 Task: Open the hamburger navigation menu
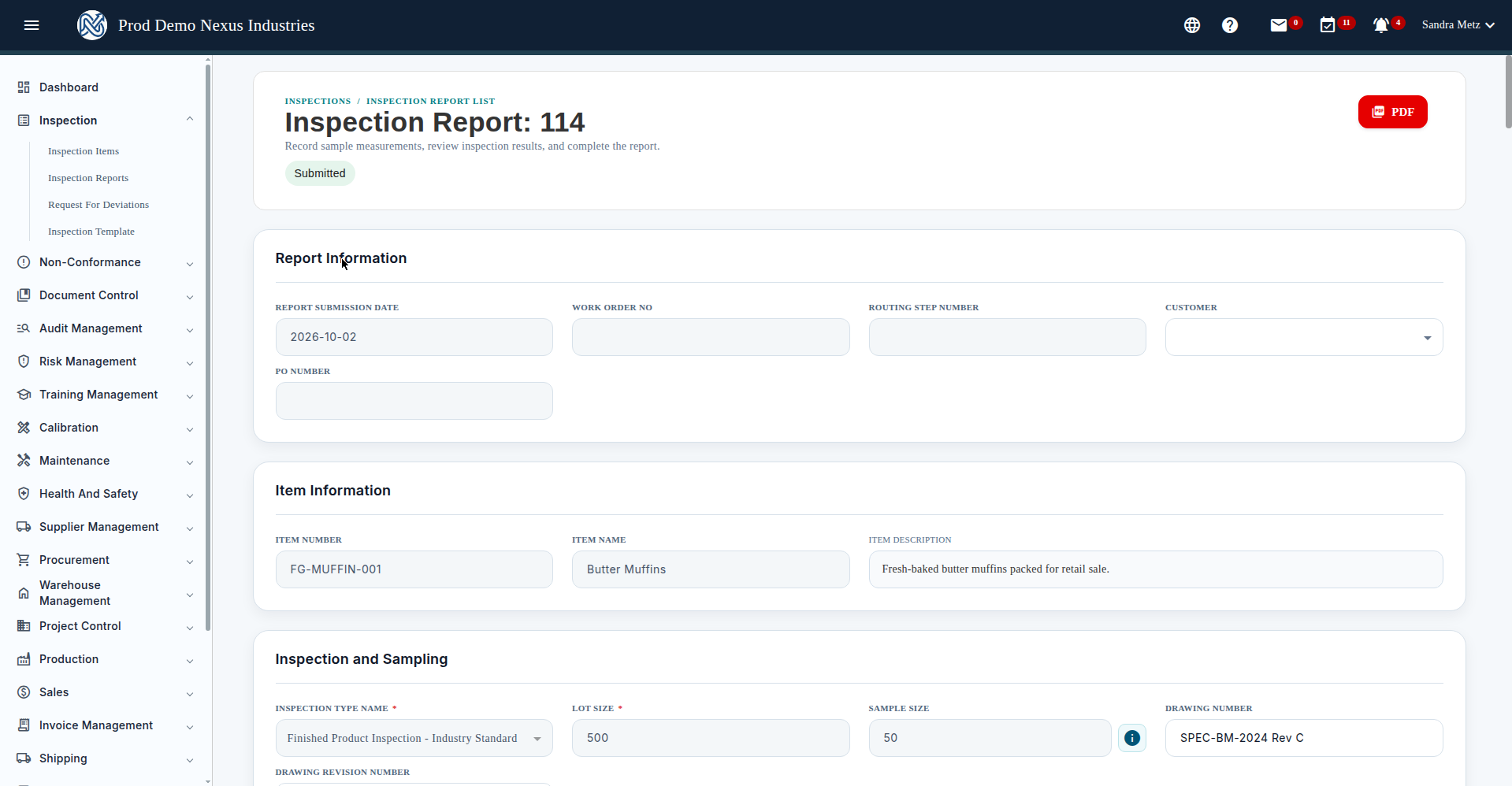32,25
